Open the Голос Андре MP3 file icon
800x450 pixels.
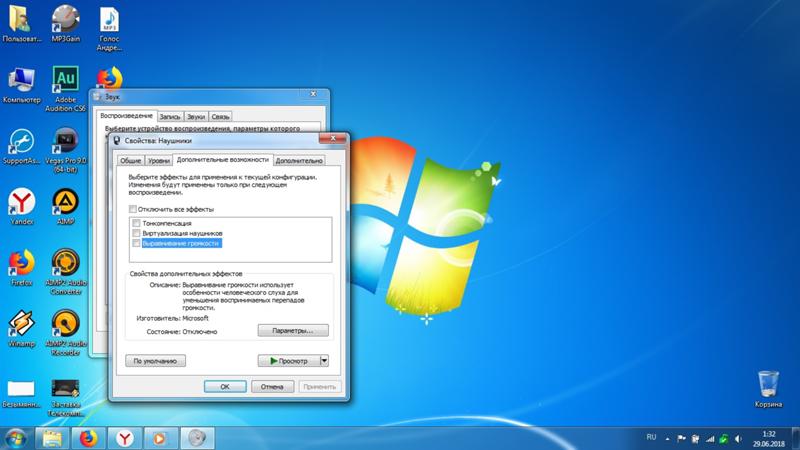tap(109, 29)
